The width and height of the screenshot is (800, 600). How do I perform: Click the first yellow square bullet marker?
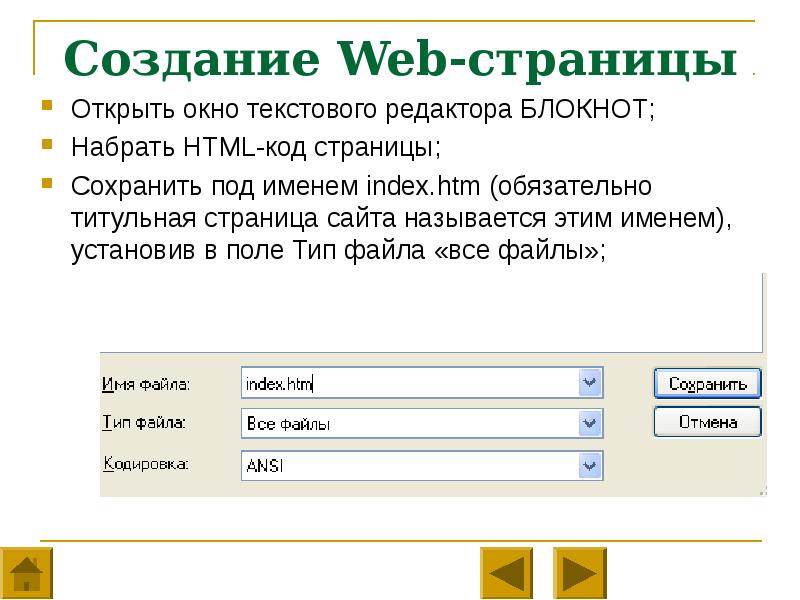(x=48, y=105)
